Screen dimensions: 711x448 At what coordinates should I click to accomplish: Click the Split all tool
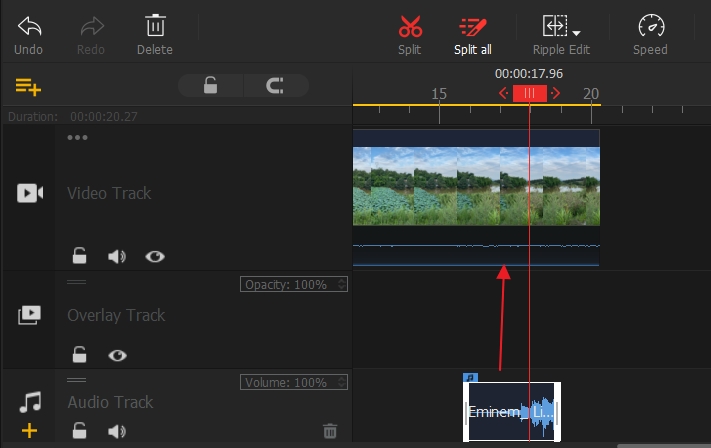pyautogui.click(x=472, y=26)
